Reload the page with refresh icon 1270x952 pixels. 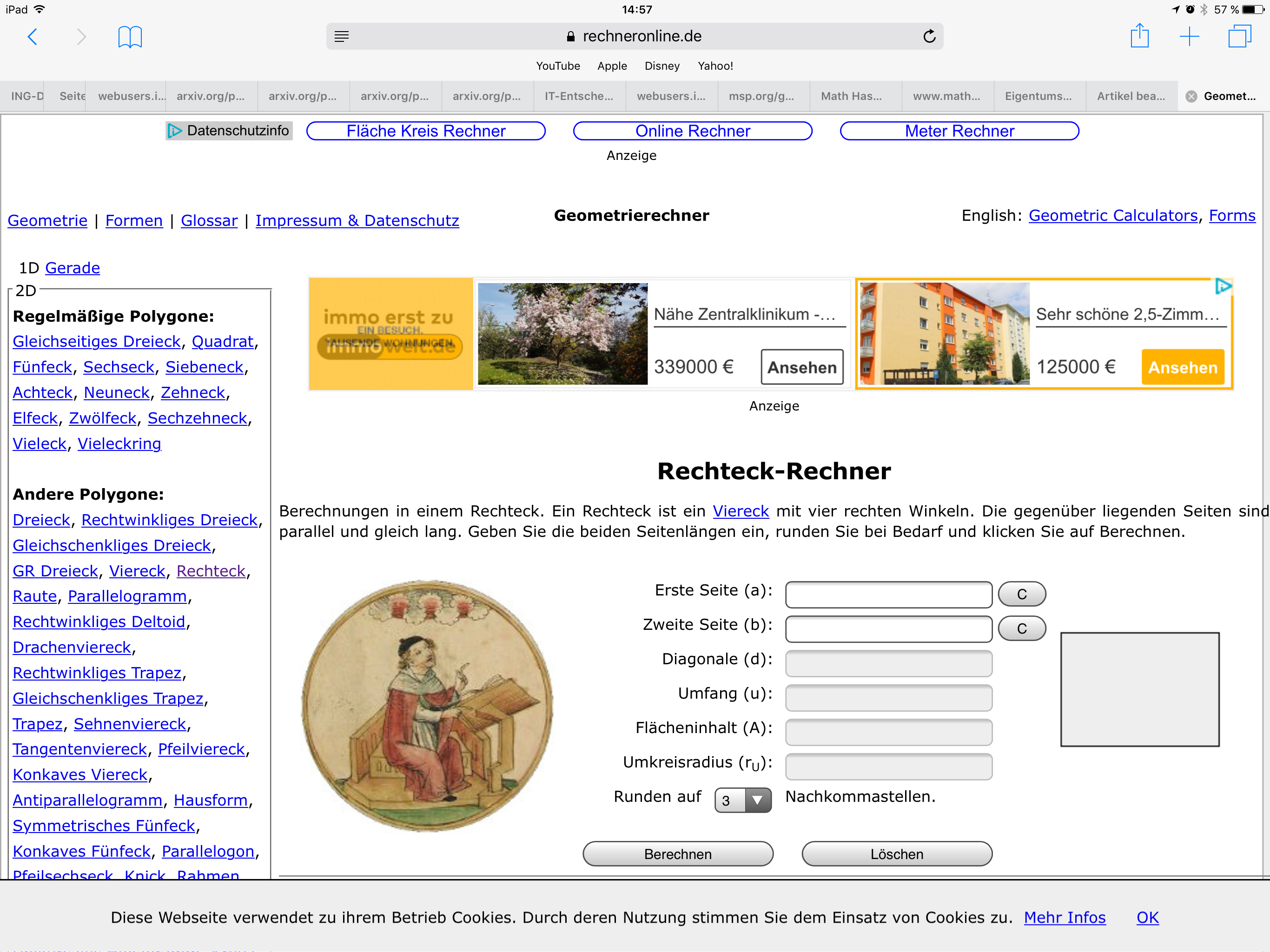point(929,36)
